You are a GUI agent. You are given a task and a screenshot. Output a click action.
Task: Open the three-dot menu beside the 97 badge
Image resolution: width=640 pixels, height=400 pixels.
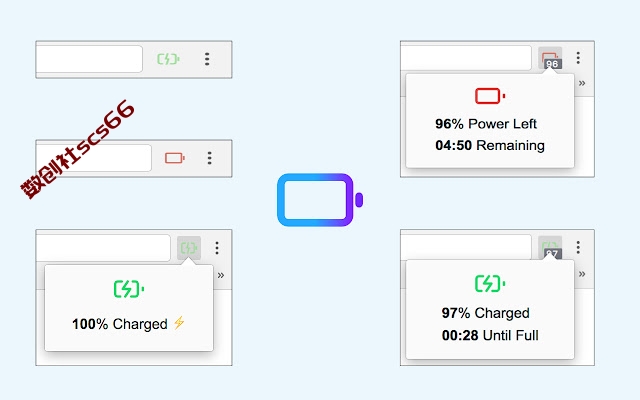(578, 247)
